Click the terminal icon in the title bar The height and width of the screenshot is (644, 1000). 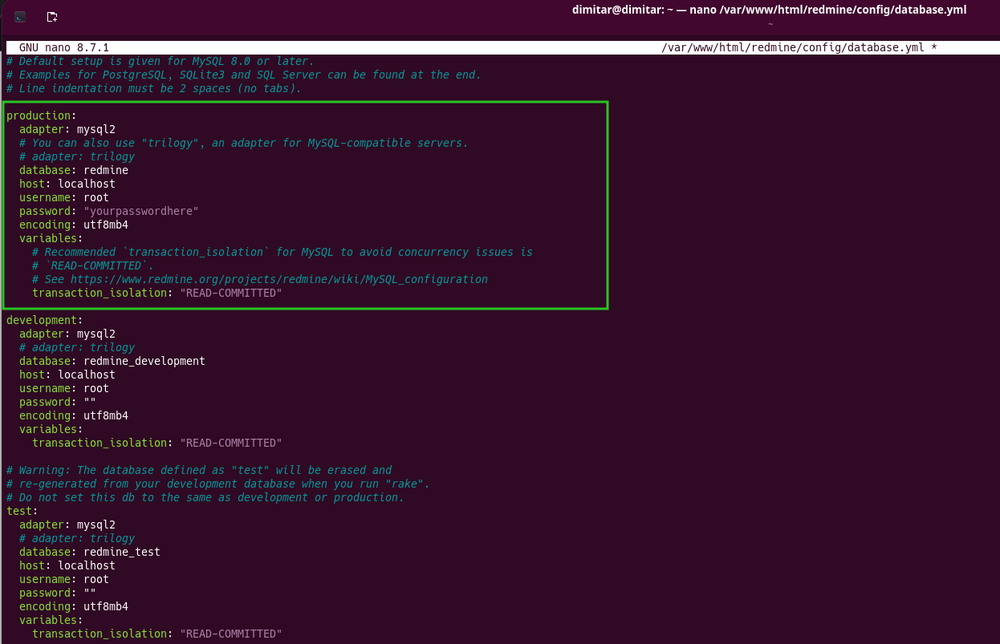20,17
